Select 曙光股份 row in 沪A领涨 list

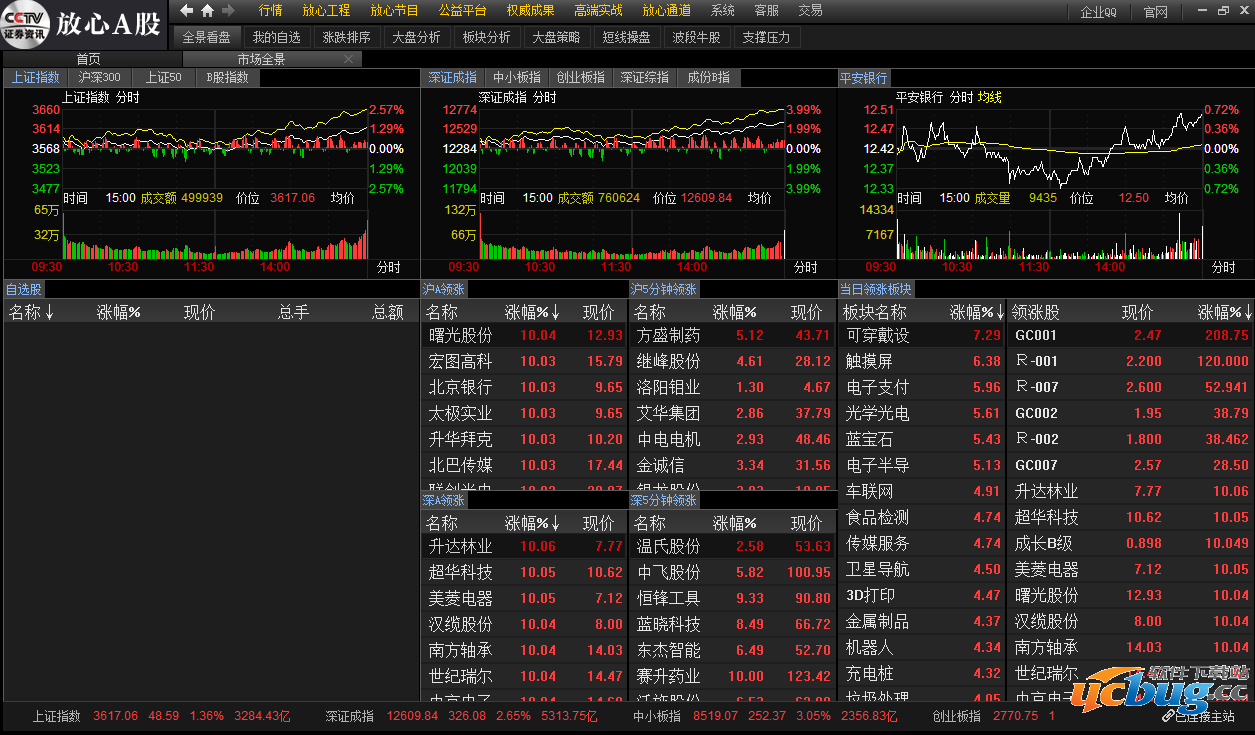pyautogui.click(x=460, y=335)
